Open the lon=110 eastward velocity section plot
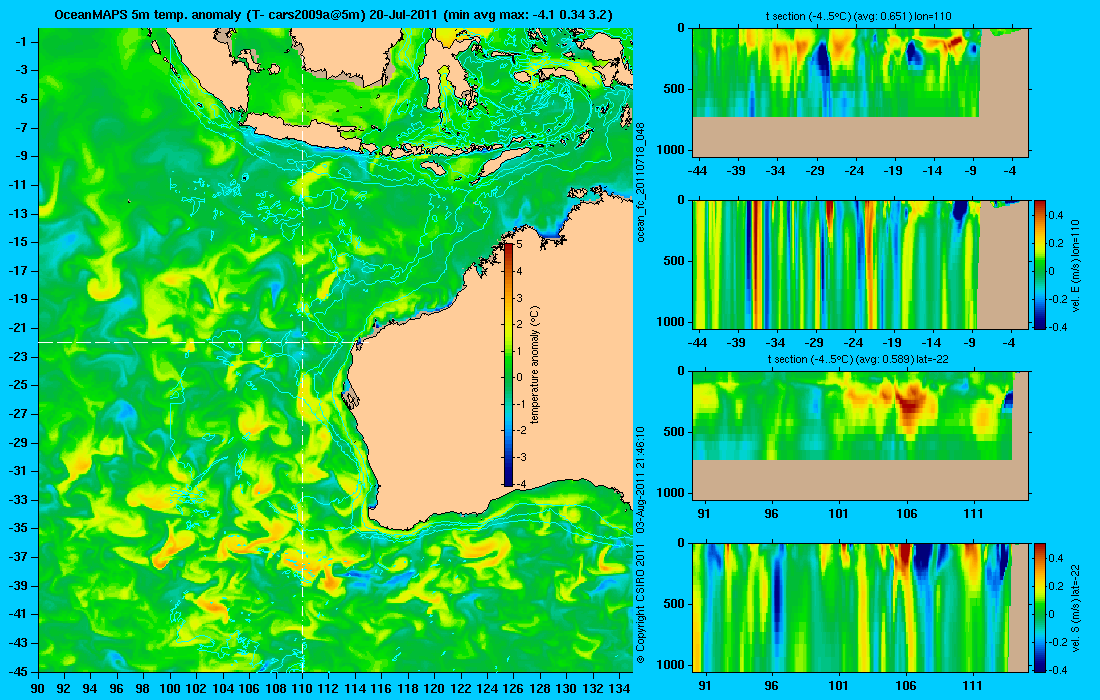Screen dimensions: 1100x700 tap(860, 264)
